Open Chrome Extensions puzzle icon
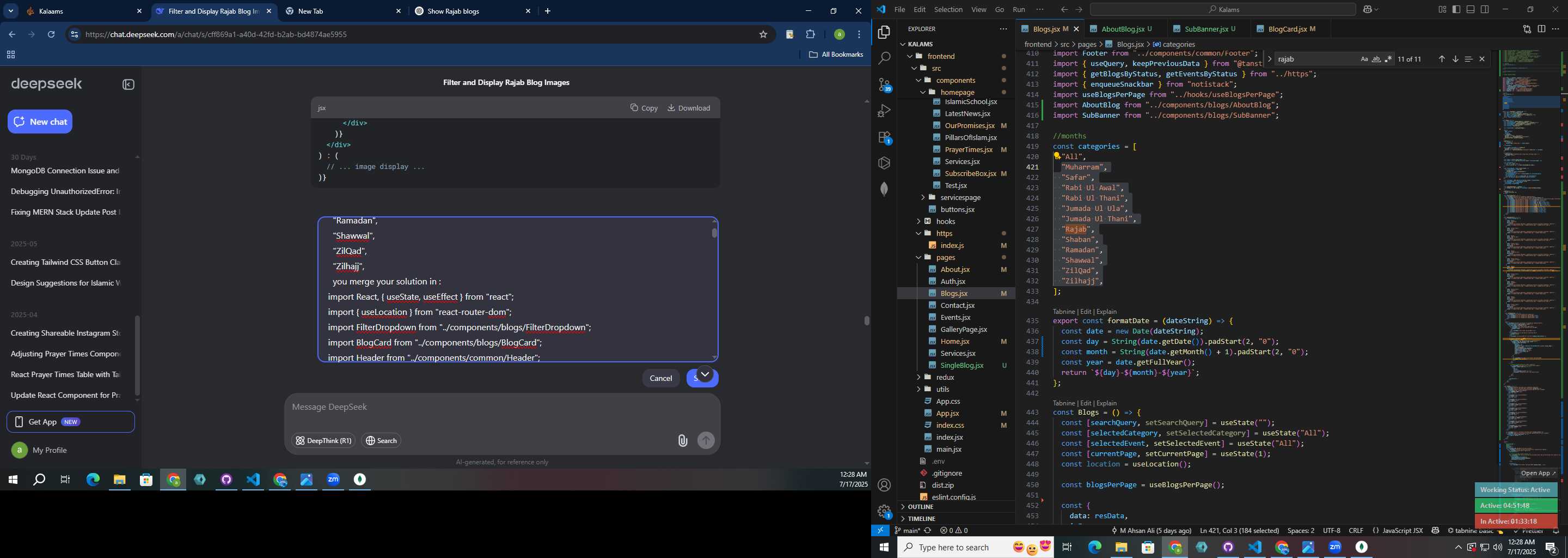 tap(811, 35)
